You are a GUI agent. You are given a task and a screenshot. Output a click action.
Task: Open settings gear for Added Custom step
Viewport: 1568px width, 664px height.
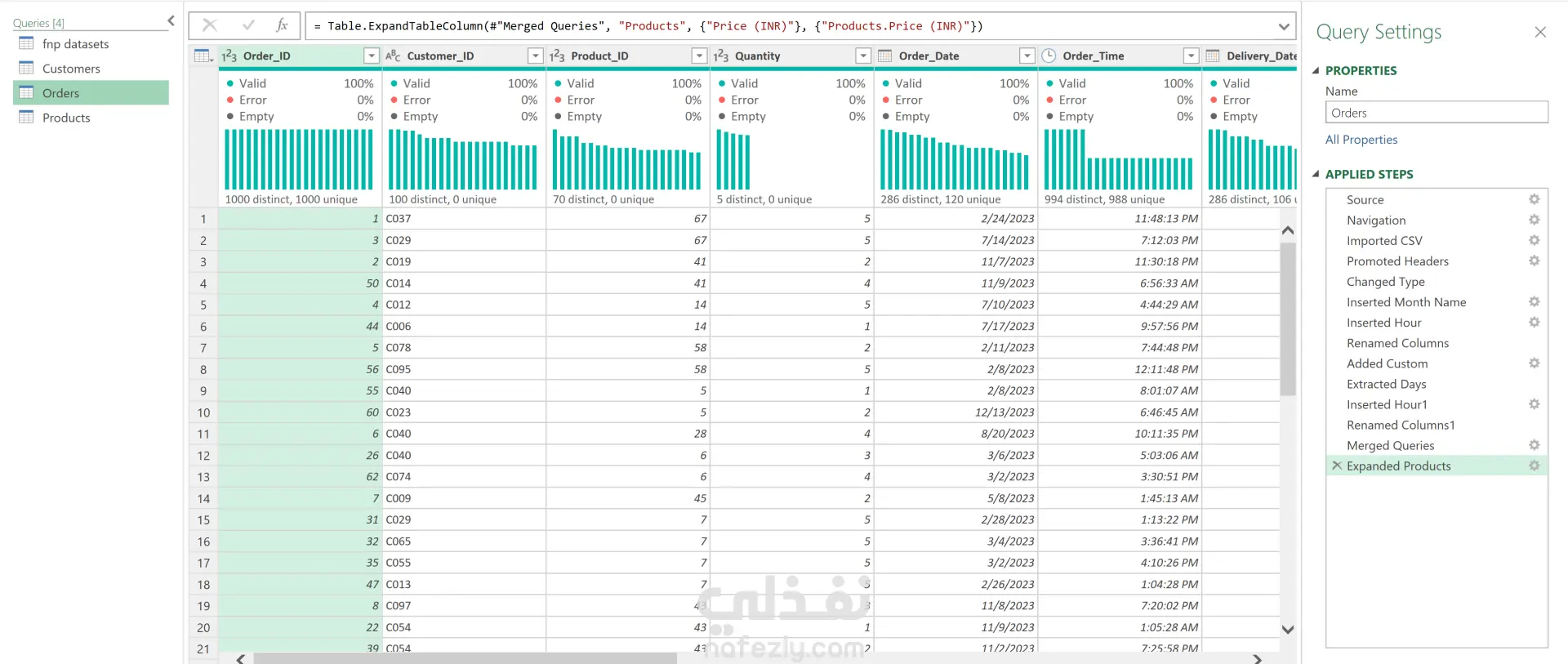pyautogui.click(x=1535, y=363)
